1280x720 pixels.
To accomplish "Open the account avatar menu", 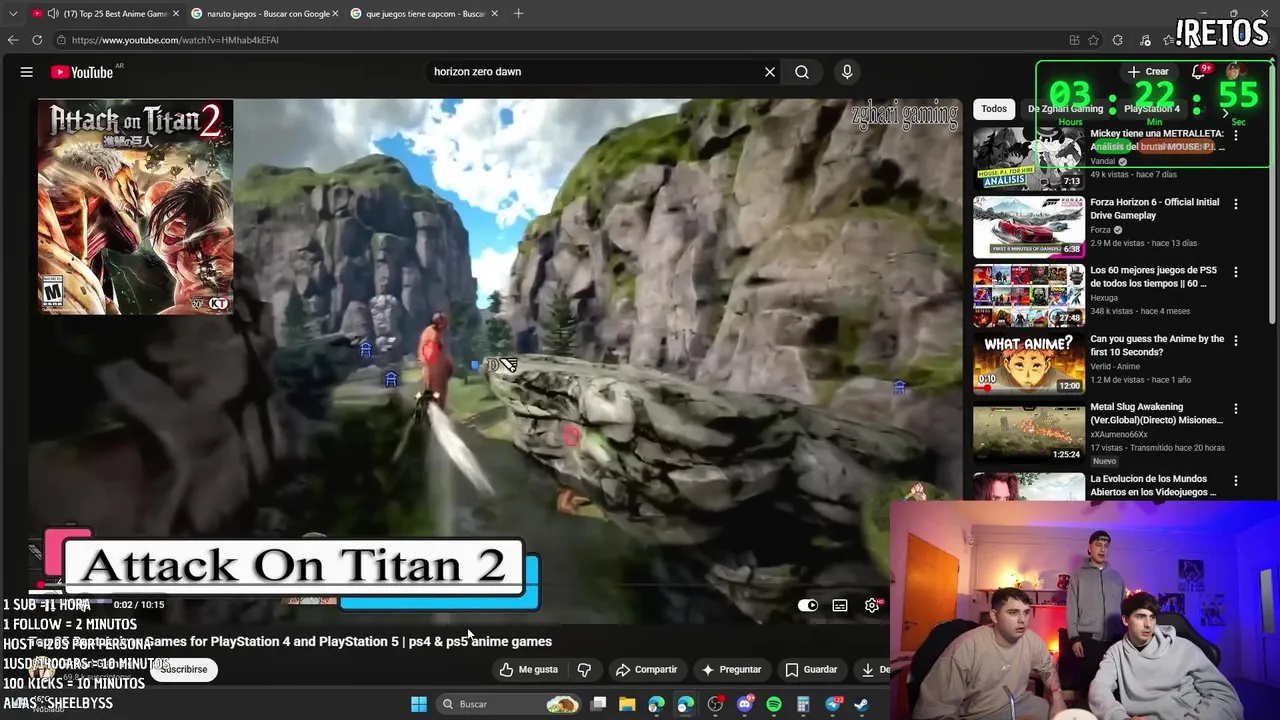I will click(x=1235, y=72).
